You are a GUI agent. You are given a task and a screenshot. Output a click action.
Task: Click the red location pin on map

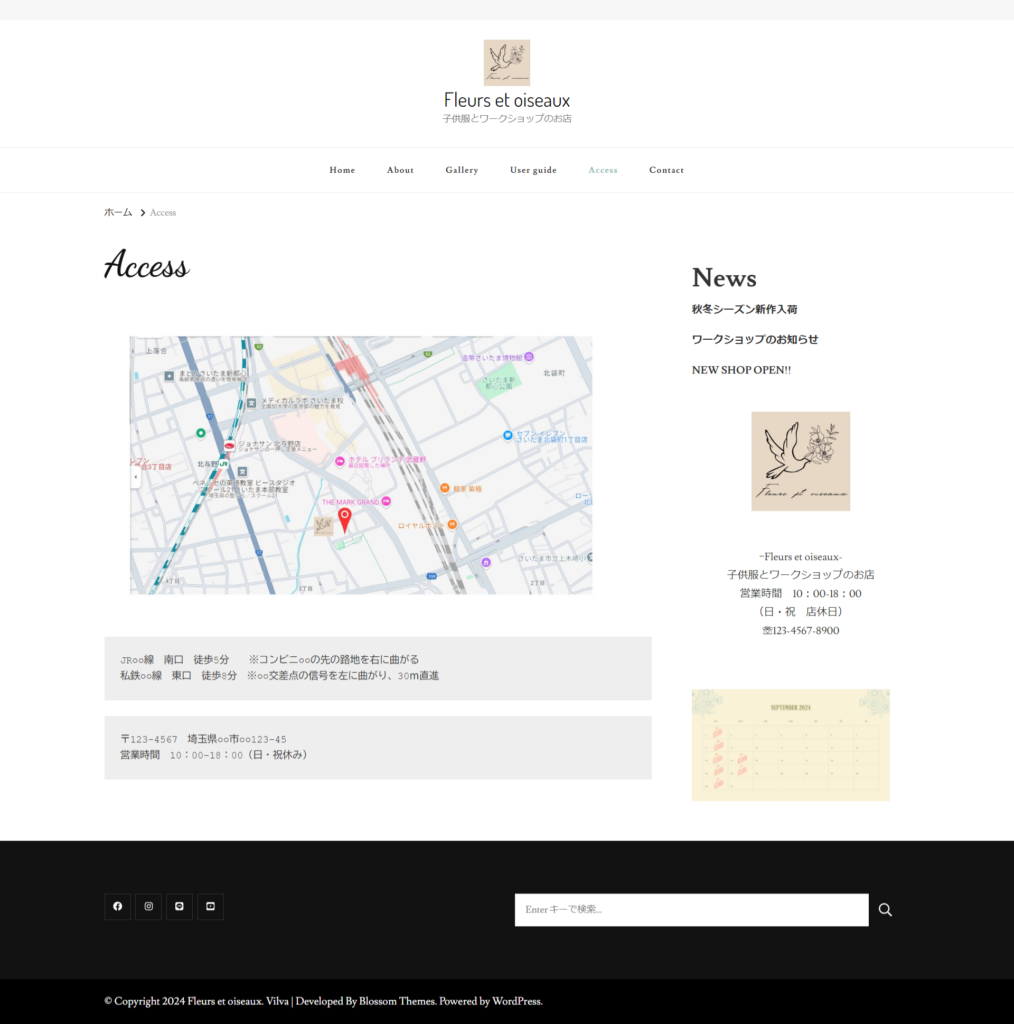point(345,519)
